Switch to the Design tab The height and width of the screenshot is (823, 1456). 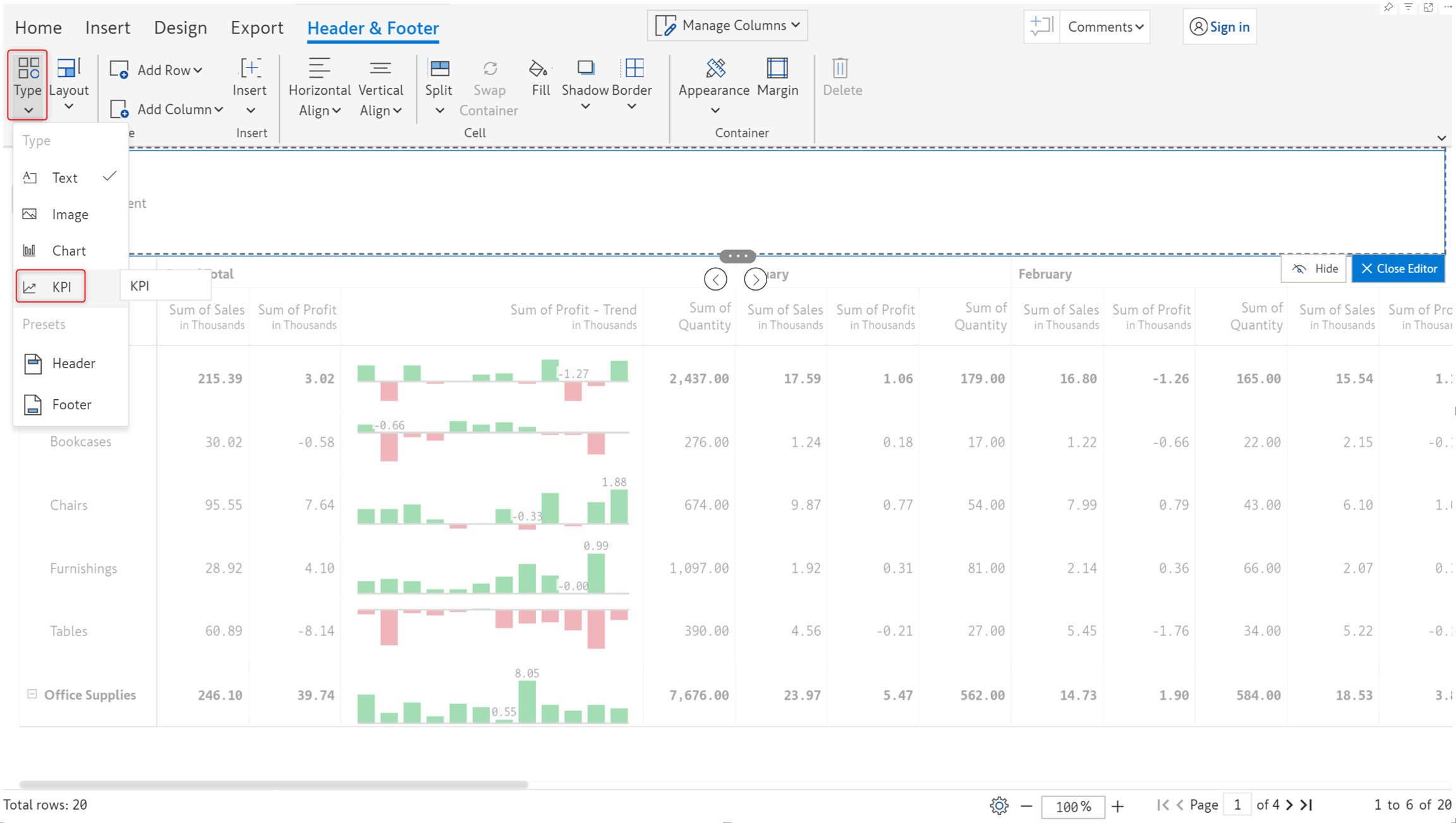(180, 28)
